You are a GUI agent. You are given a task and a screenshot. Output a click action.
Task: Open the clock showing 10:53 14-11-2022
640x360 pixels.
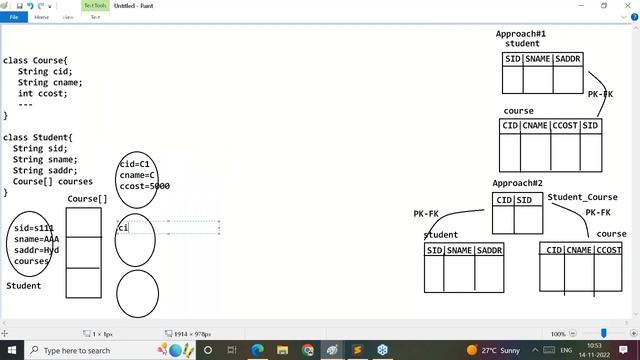click(594, 350)
